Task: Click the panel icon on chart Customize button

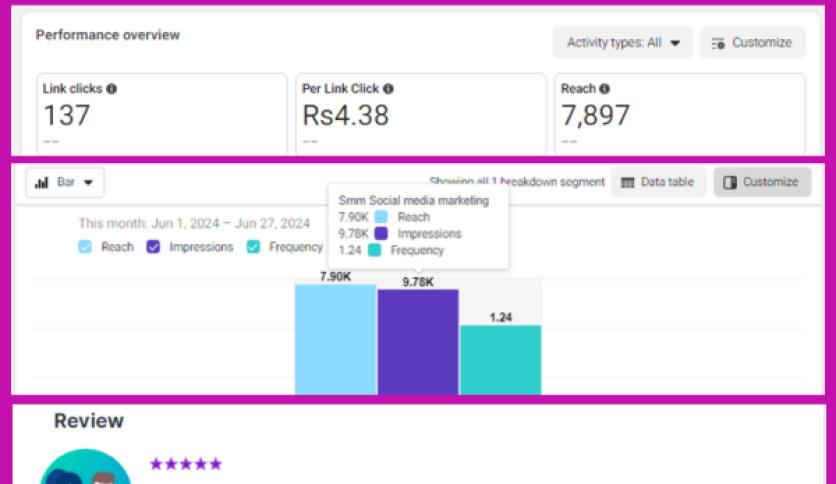Action: [730, 182]
